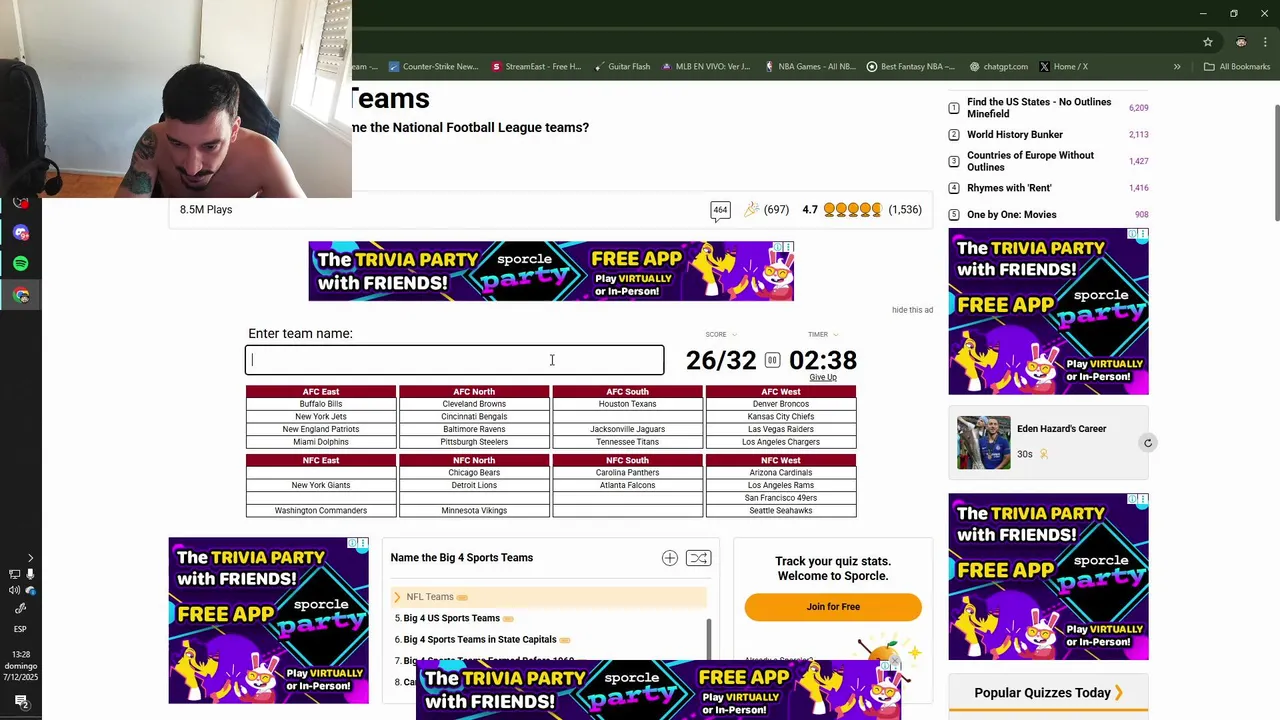Open Eden Hazard's Career thumbnail
Image resolution: width=1280 pixels, height=720 pixels.
click(x=984, y=442)
